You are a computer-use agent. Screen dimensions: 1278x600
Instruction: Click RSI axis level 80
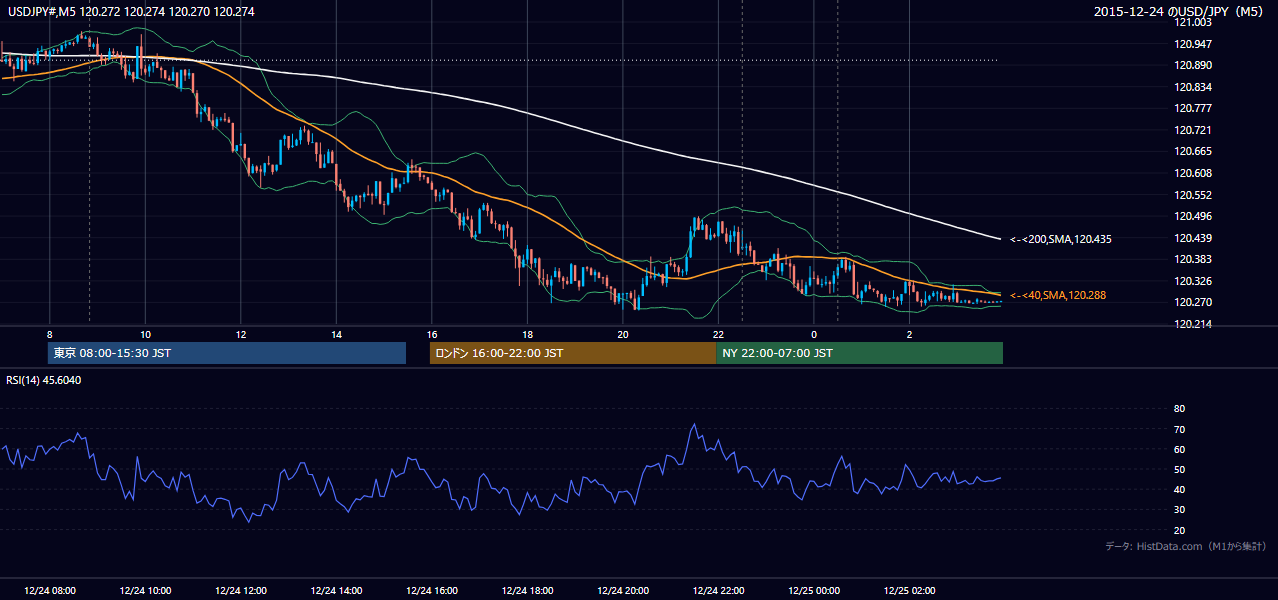pos(1179,409)
